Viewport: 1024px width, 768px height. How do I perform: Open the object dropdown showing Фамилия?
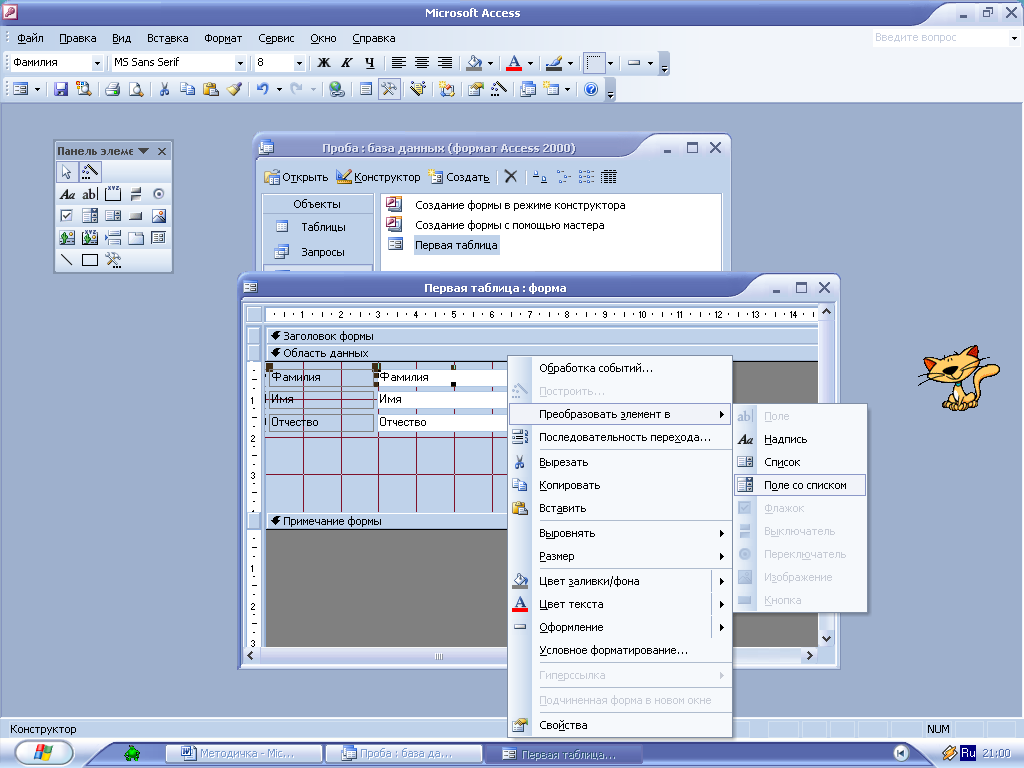pyautogui.click(x=97, y=63)
